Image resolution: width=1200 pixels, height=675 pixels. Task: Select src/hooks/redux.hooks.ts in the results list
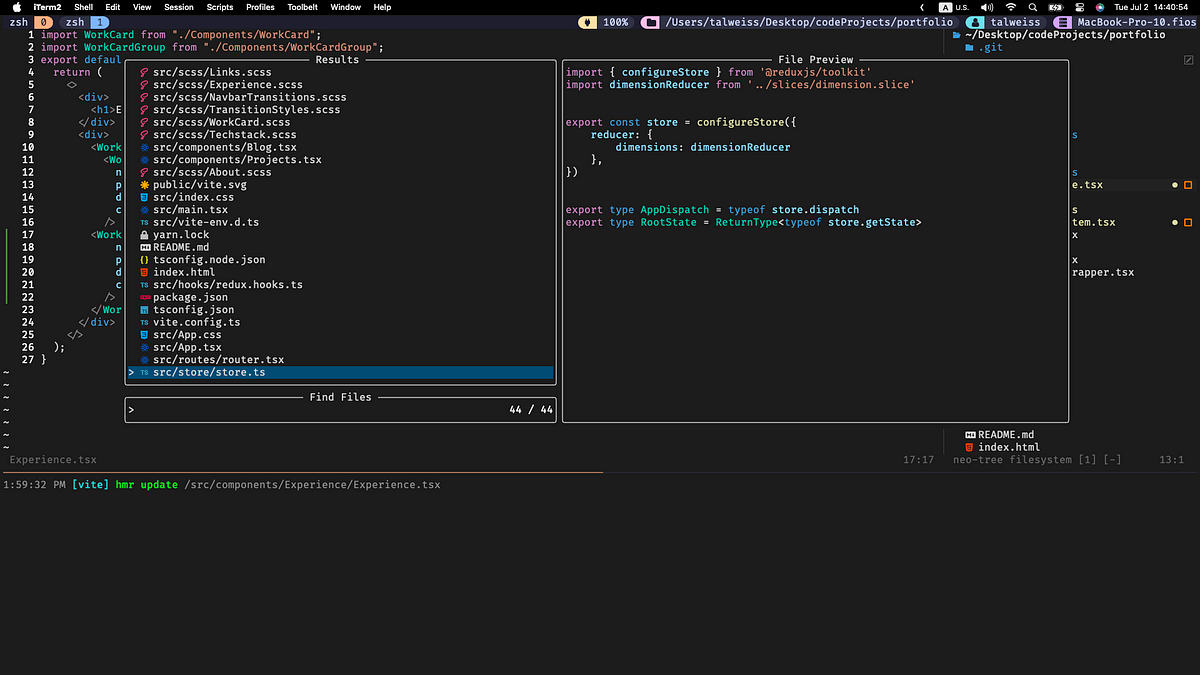(216, 284)
